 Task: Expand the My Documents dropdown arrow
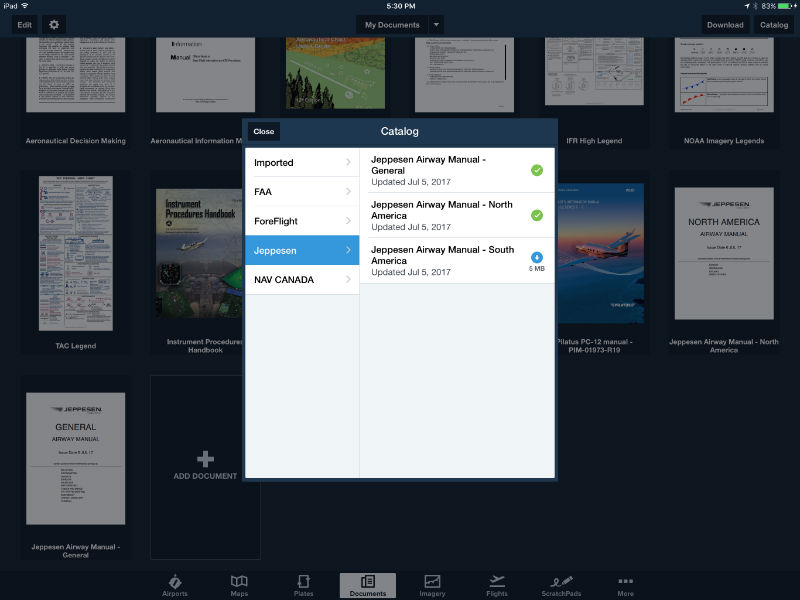436,24
